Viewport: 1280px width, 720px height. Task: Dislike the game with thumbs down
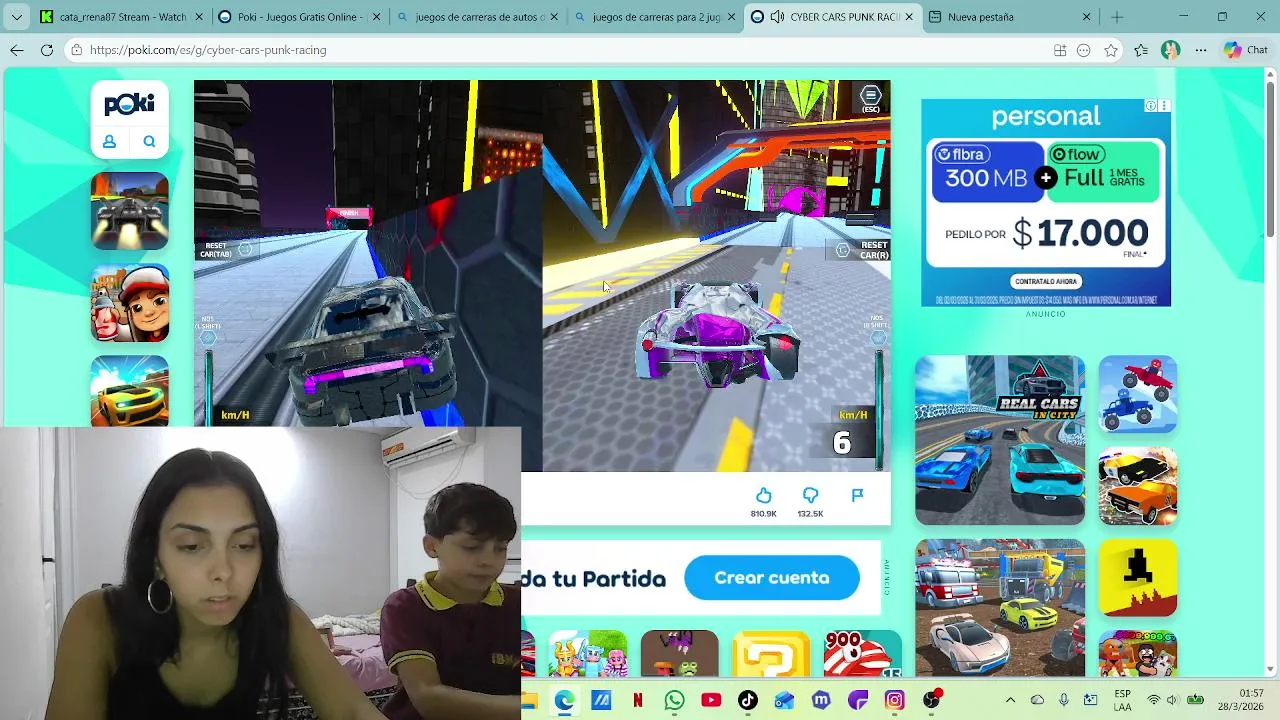(x=810, y=496)
